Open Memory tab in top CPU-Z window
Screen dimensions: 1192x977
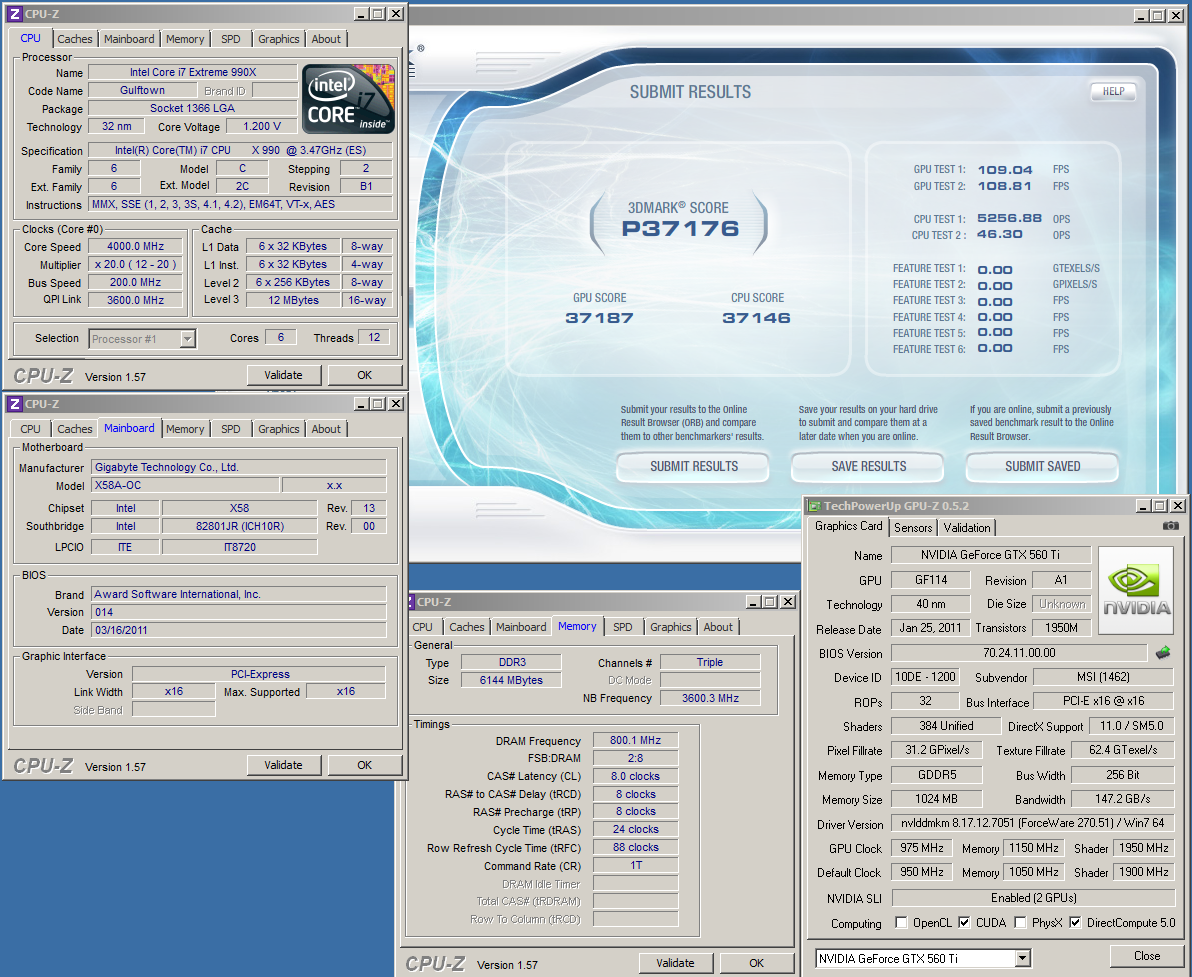185,39
